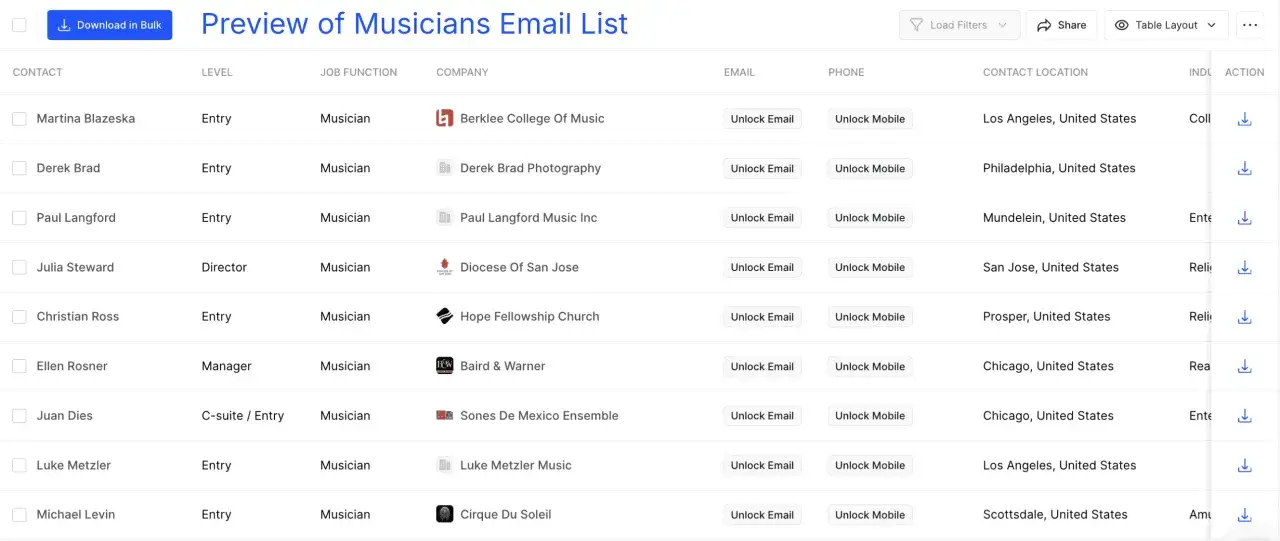Open the Table Layout dropdown

(1166, 25)
